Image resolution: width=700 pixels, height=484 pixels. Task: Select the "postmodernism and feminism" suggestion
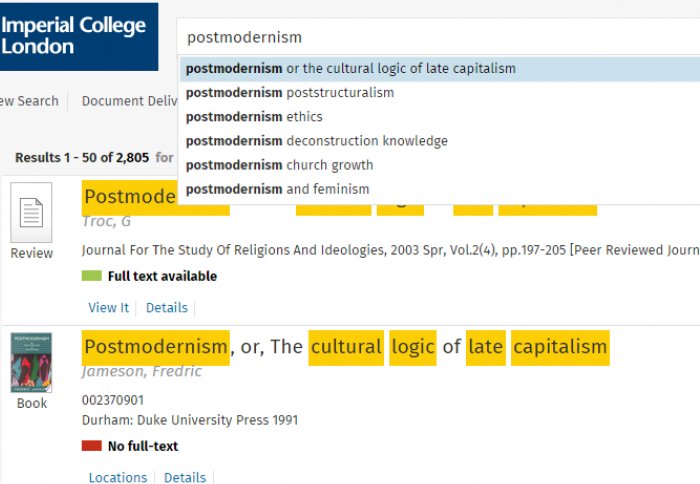pos(277,189)
